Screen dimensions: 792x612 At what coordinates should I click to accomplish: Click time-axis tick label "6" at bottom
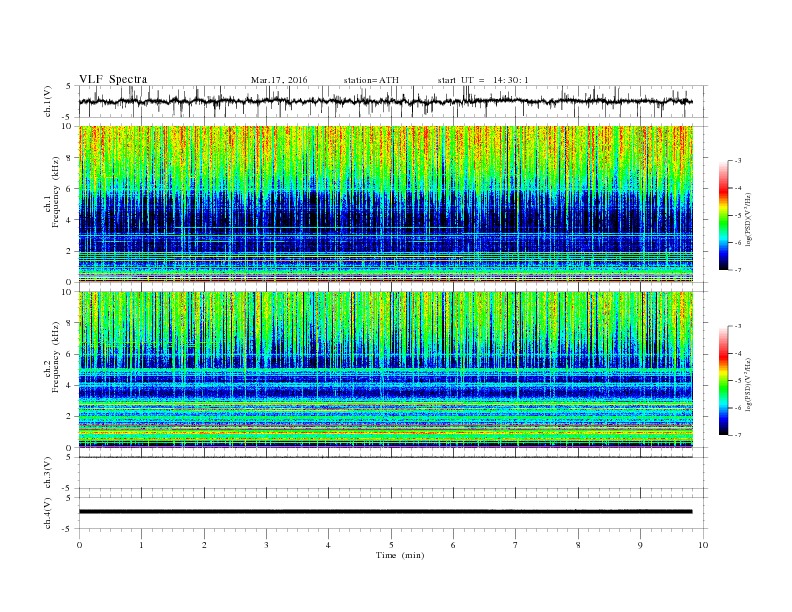click(x=453, y=545)
